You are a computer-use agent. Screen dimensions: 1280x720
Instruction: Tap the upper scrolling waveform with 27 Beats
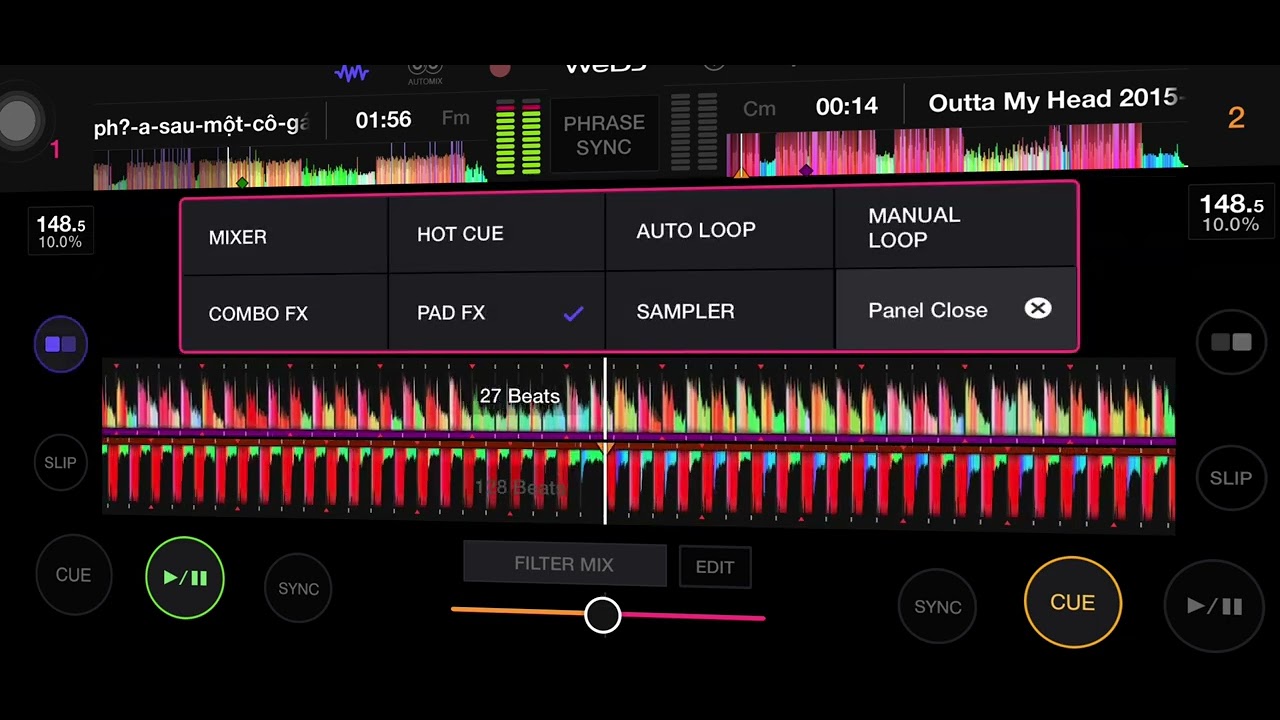point(638,400)
